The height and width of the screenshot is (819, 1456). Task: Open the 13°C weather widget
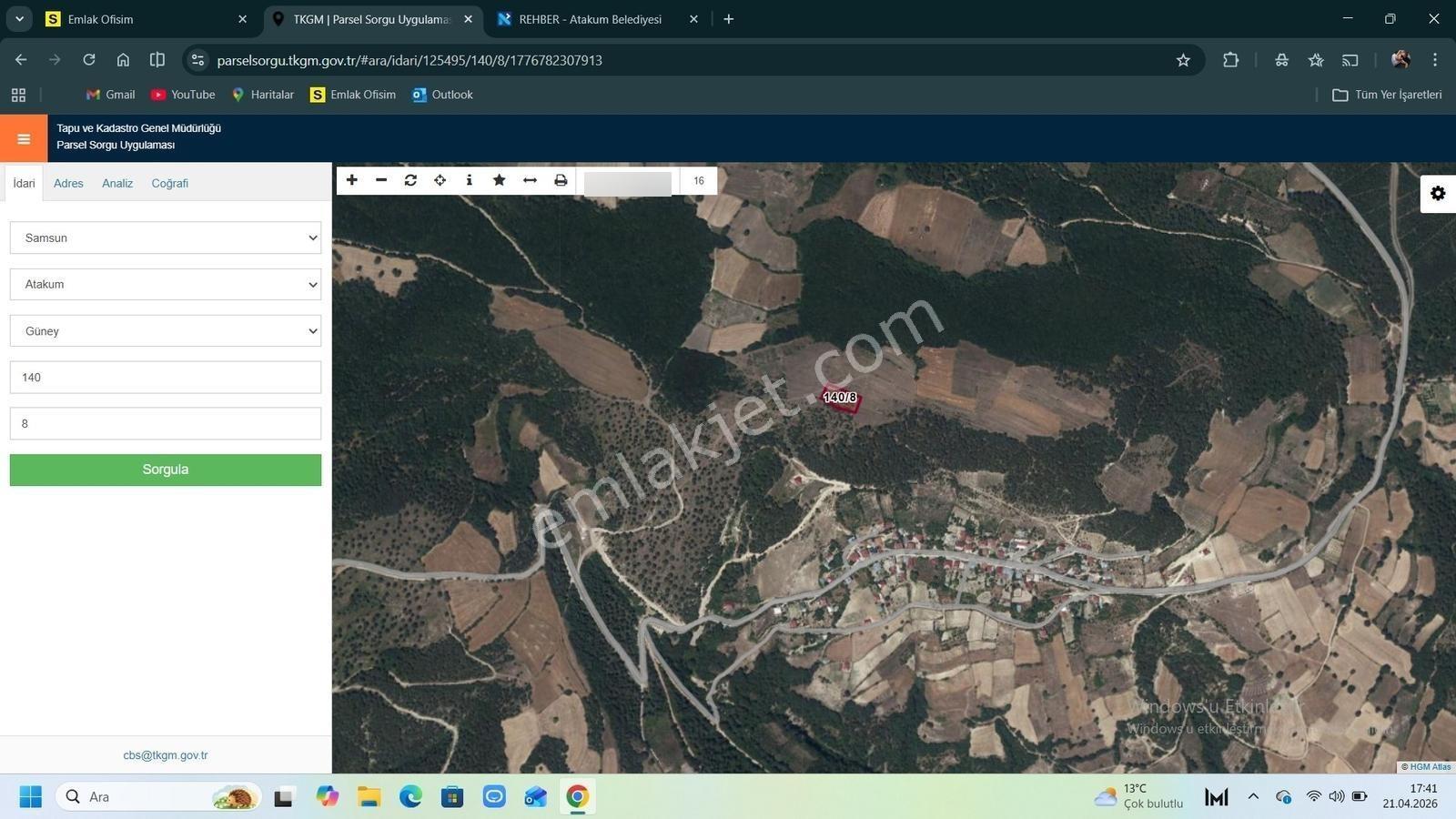[x=1139, y=796]
